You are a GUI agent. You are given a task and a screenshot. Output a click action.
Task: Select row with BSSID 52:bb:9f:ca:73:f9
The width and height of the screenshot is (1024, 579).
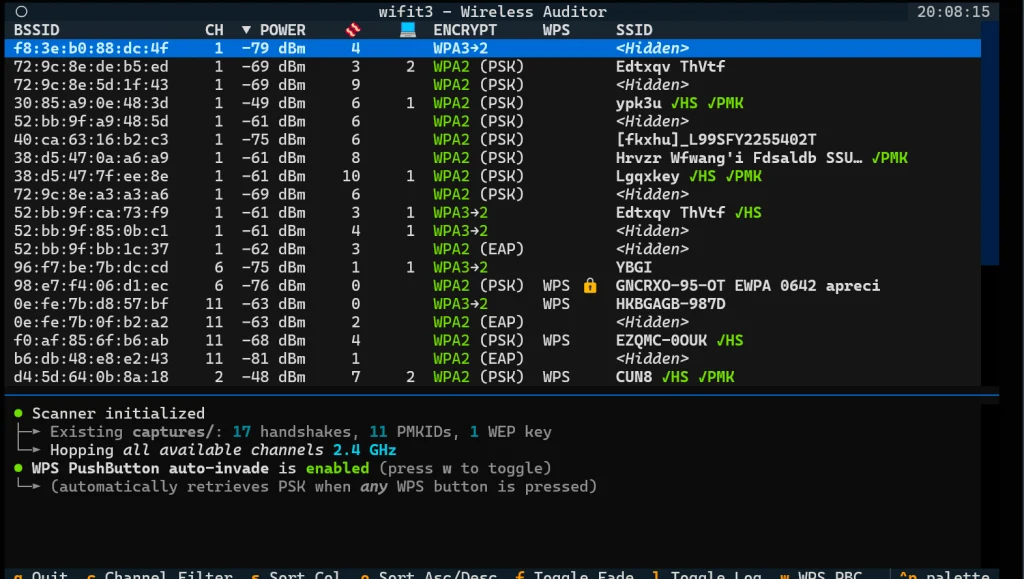pyautogui.click(x=492, y=213)
